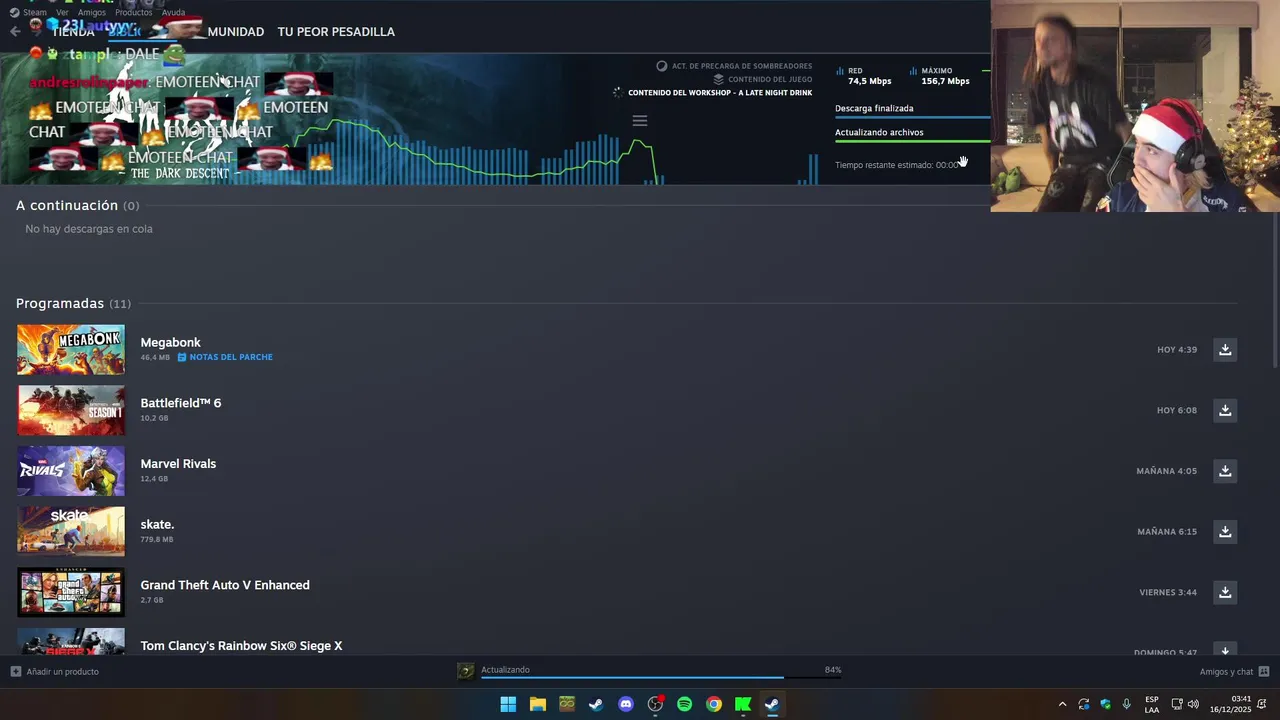Start the Megabonk scheduled download now

[1225, 350]
